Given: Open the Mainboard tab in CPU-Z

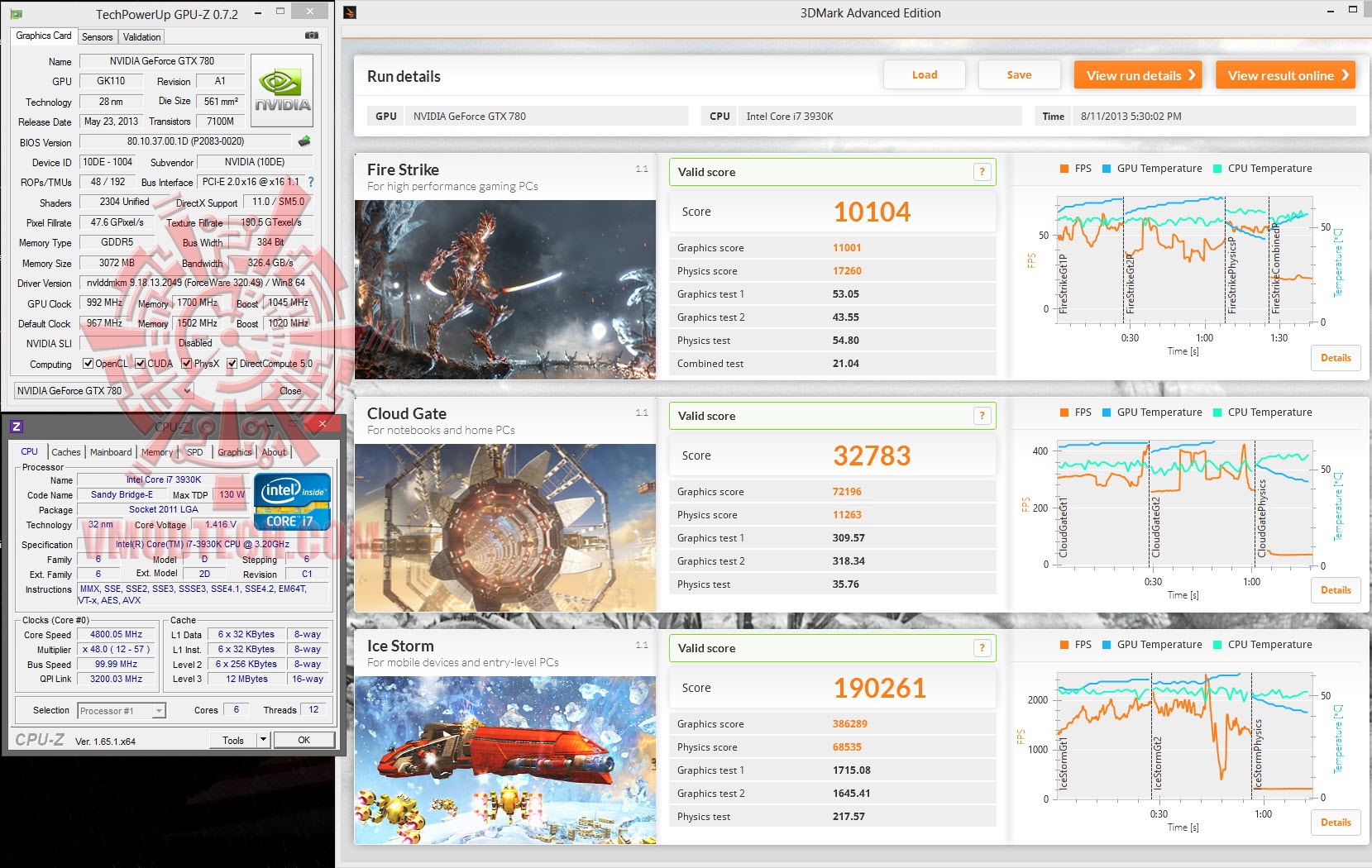Looking at the screenshot, I should pyautogui.click(x=111, y=452).
